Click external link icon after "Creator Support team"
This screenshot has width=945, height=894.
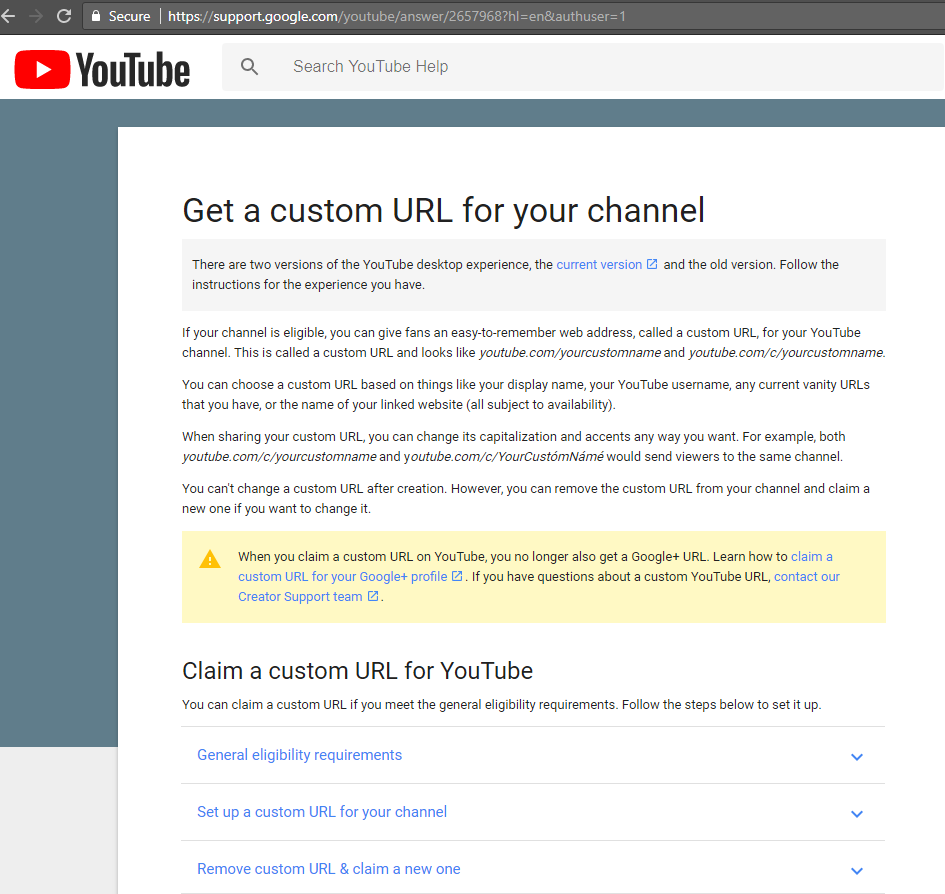coord(373,597)
